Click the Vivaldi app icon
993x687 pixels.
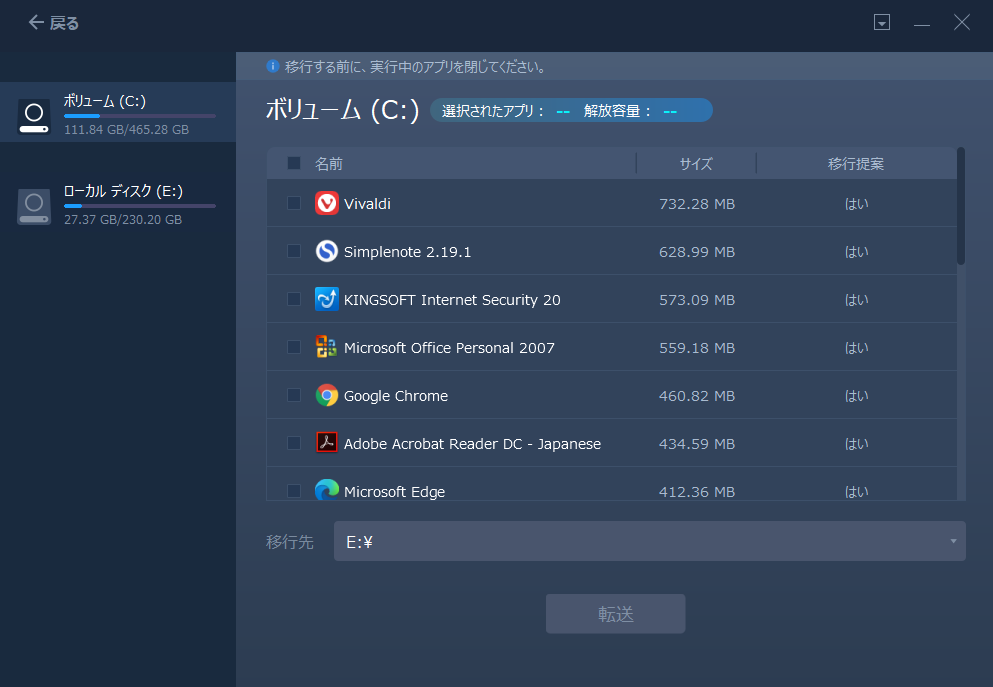(x=327, y=203)
